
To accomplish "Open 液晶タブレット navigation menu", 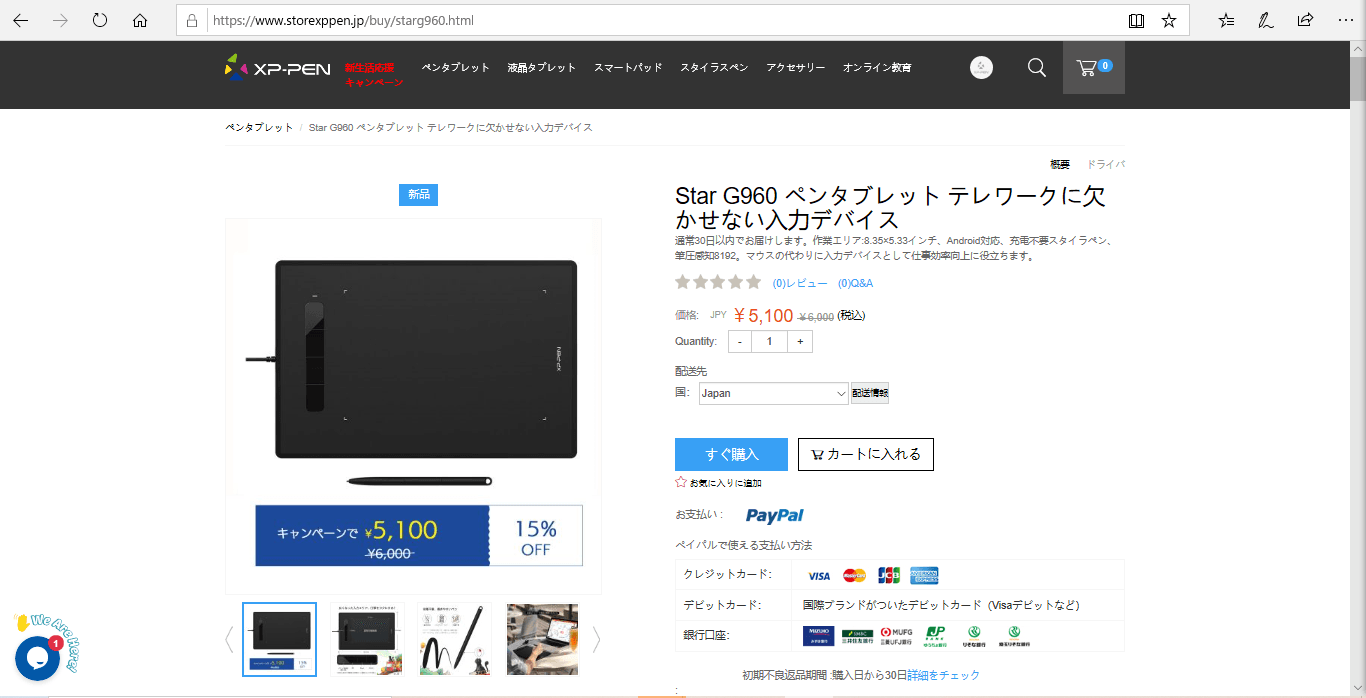I will (x=542, y=68).
